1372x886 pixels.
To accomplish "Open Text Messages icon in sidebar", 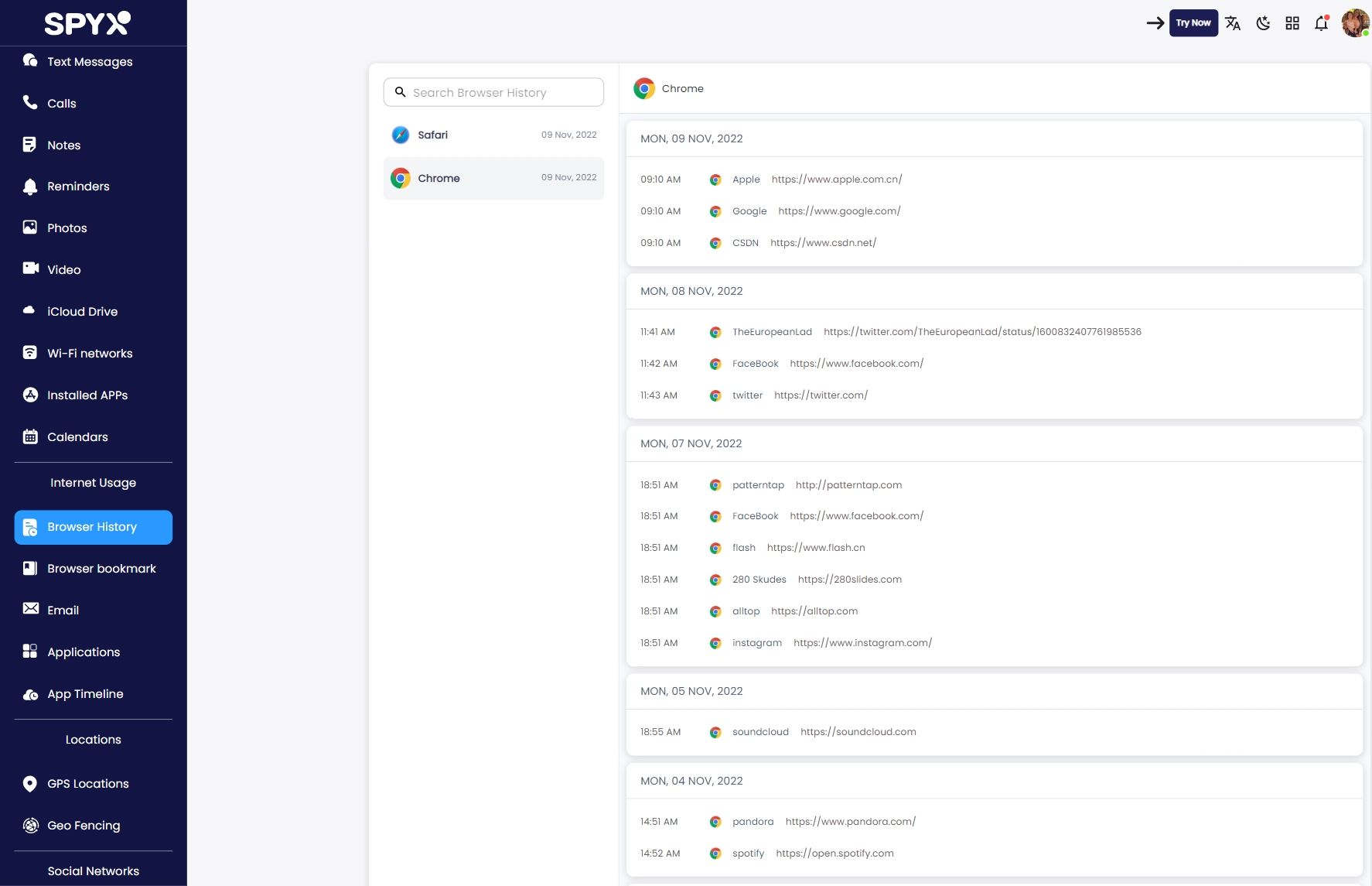I will coord(30,60).
